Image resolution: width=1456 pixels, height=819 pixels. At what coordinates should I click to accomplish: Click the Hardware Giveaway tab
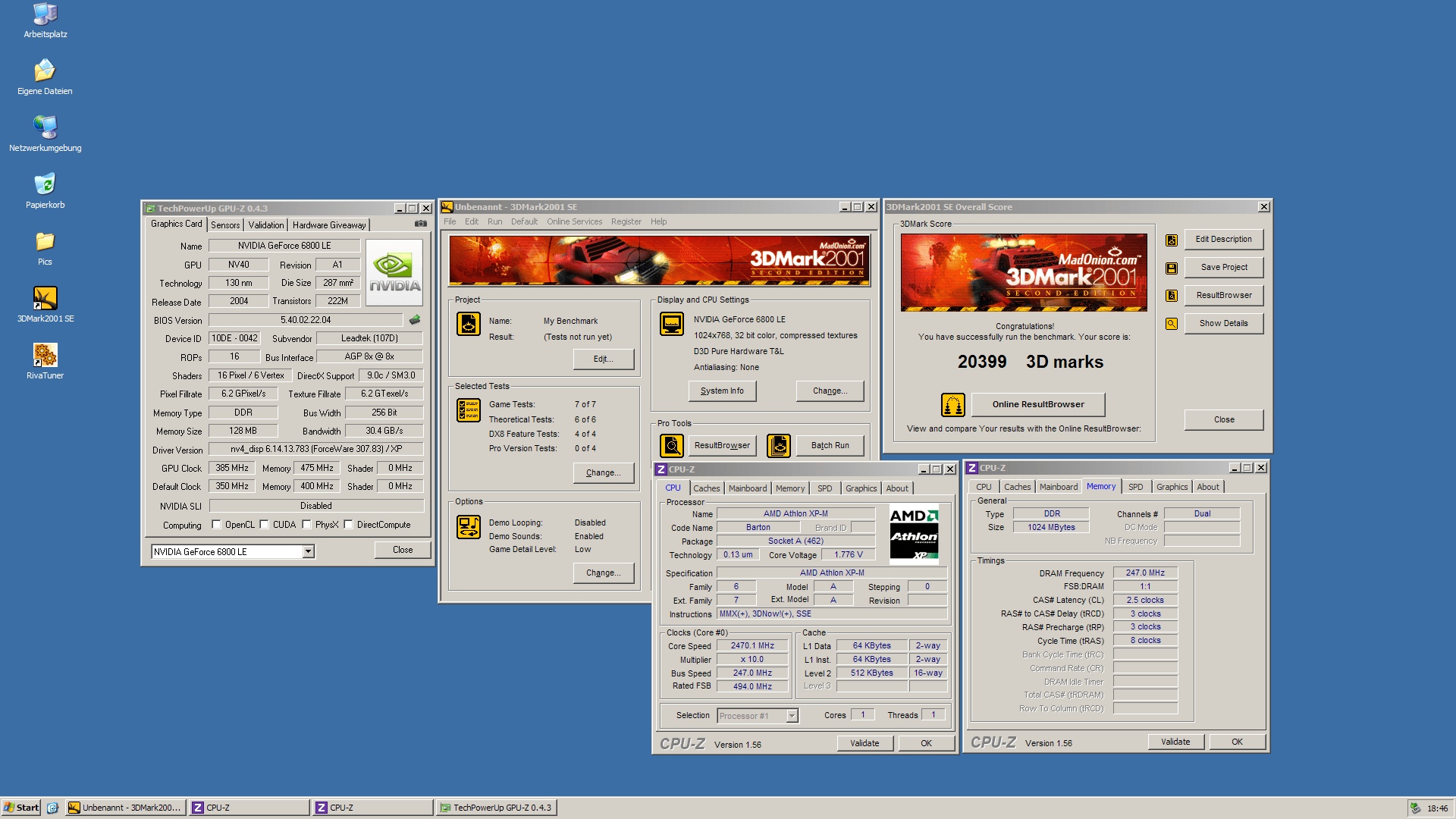(x=329, y=224)
